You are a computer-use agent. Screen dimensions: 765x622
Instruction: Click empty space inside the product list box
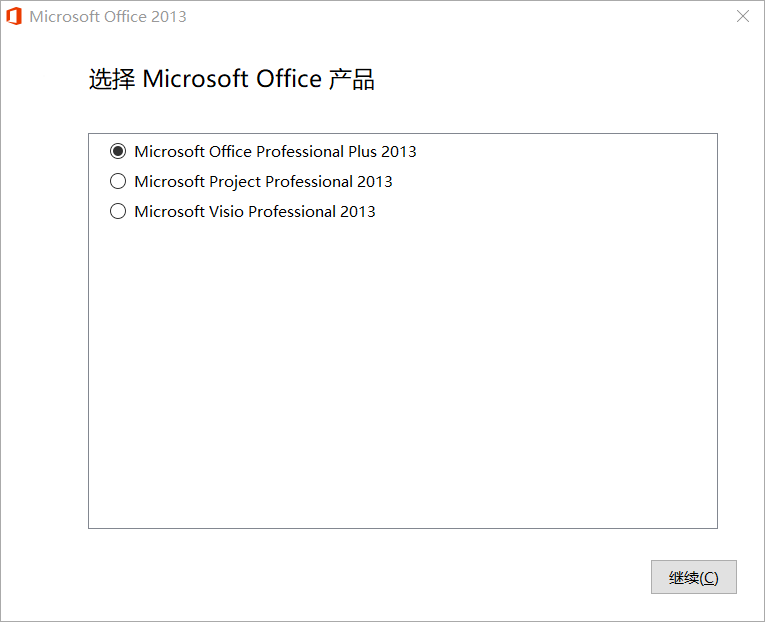(400, 380)
